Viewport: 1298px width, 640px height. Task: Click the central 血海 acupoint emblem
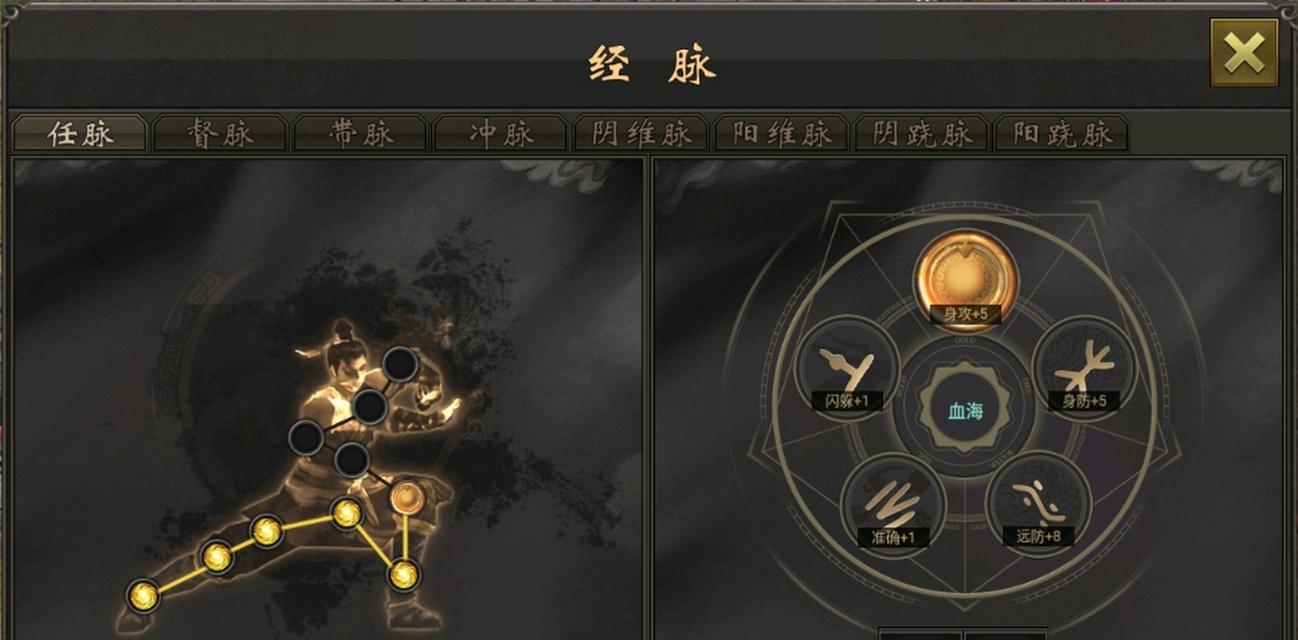click(965, 411)
